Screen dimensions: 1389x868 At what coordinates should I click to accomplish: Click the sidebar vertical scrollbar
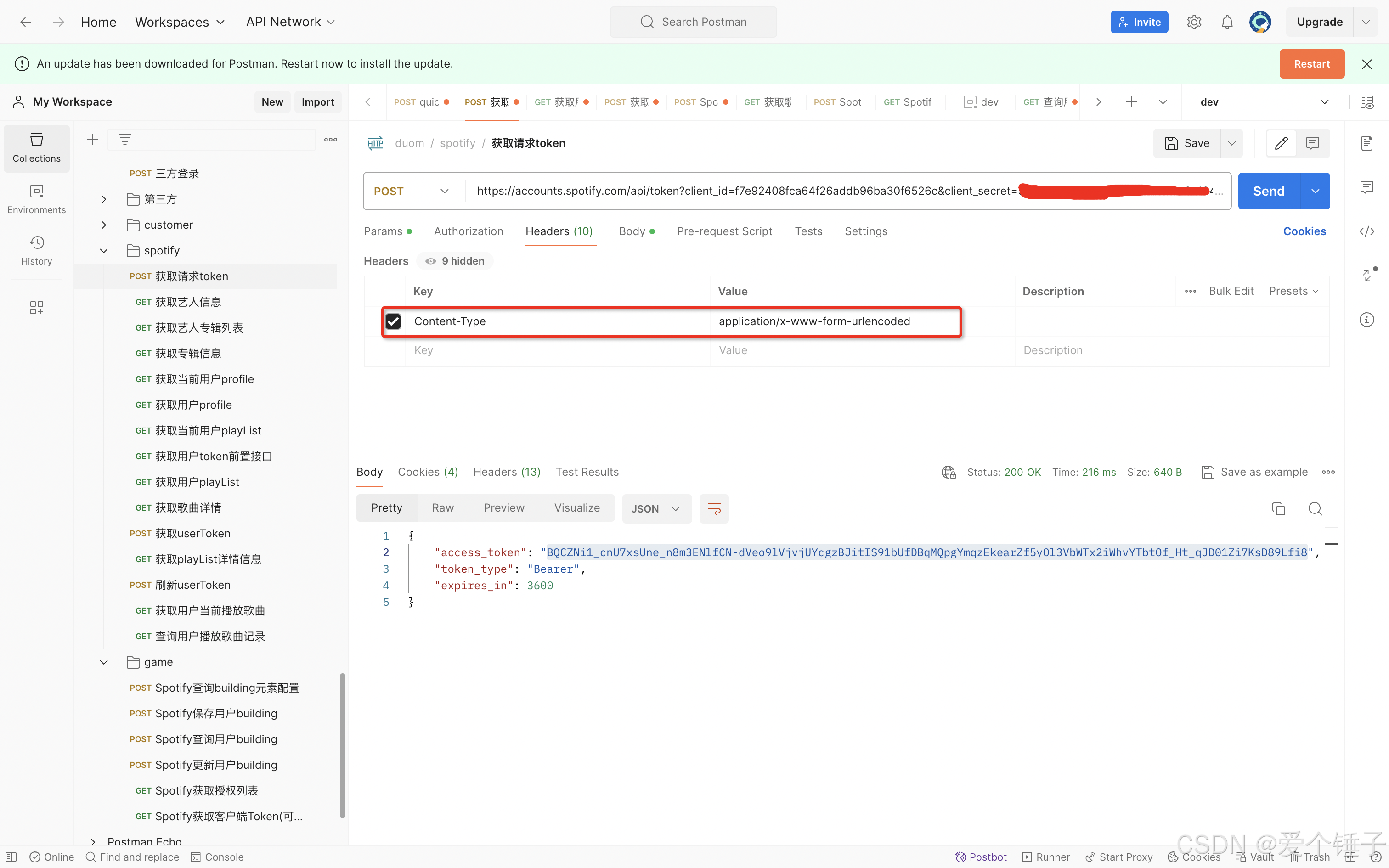coord(343,745)
